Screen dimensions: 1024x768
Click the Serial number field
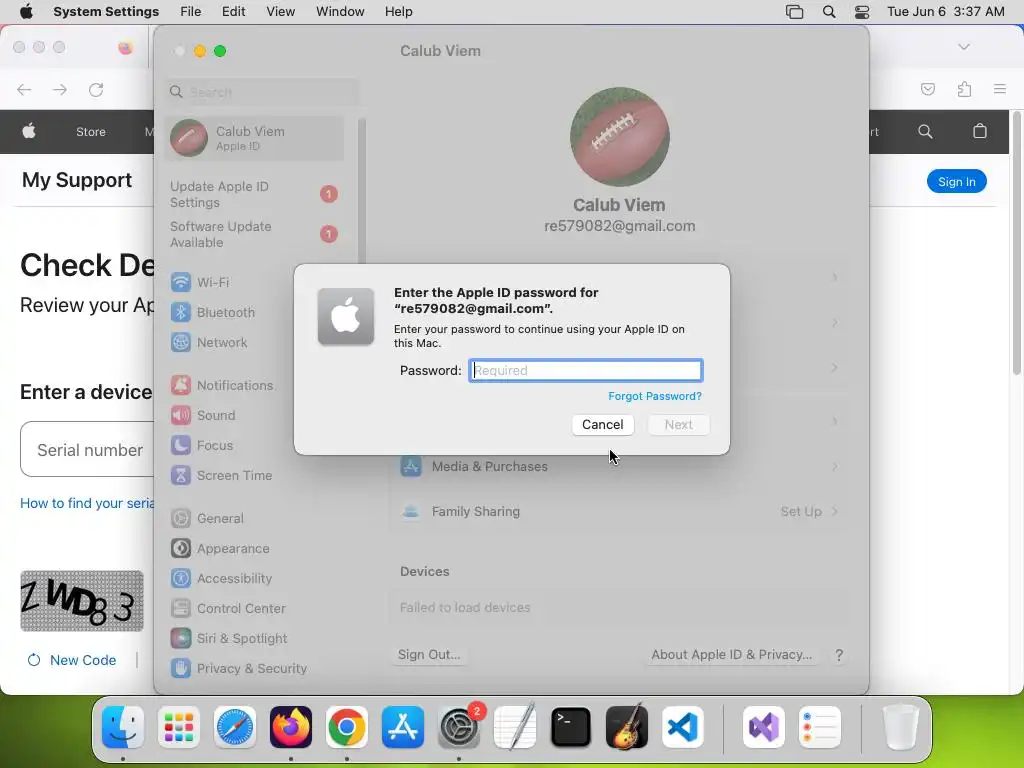(x=88, y=449)
